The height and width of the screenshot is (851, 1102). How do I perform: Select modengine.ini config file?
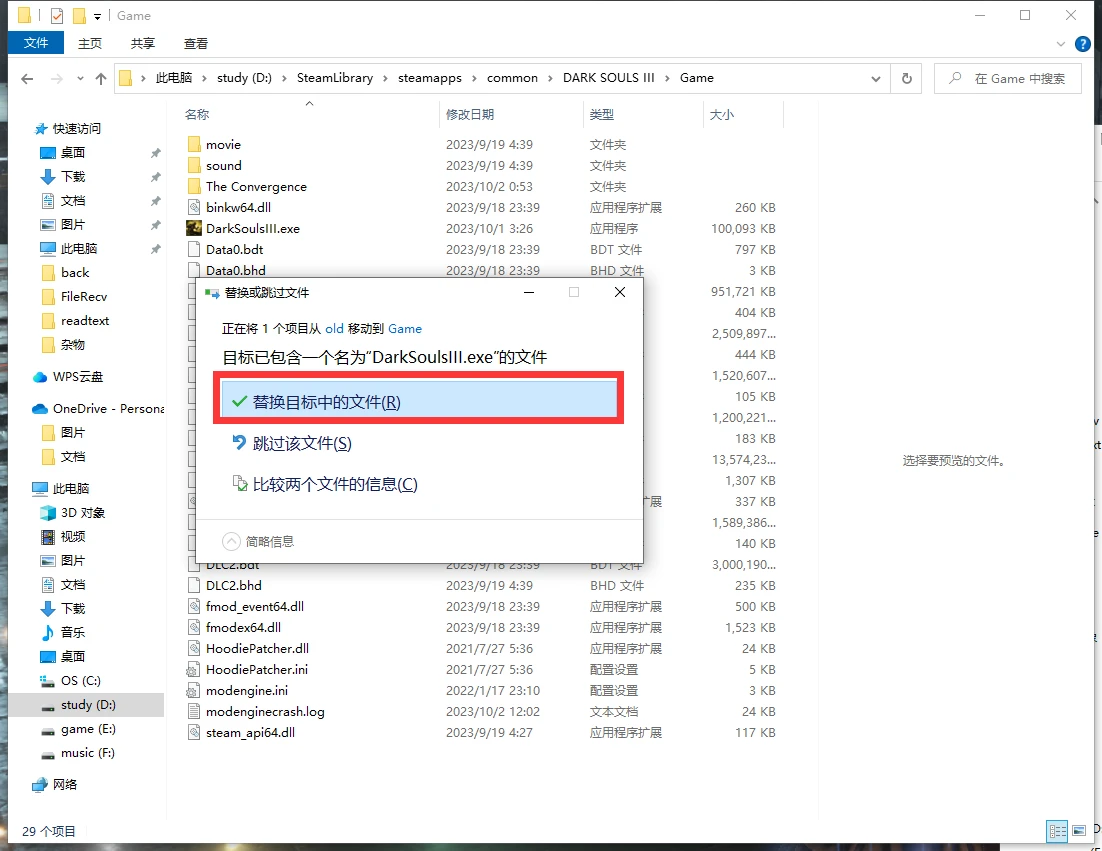(x=247, y=691)
